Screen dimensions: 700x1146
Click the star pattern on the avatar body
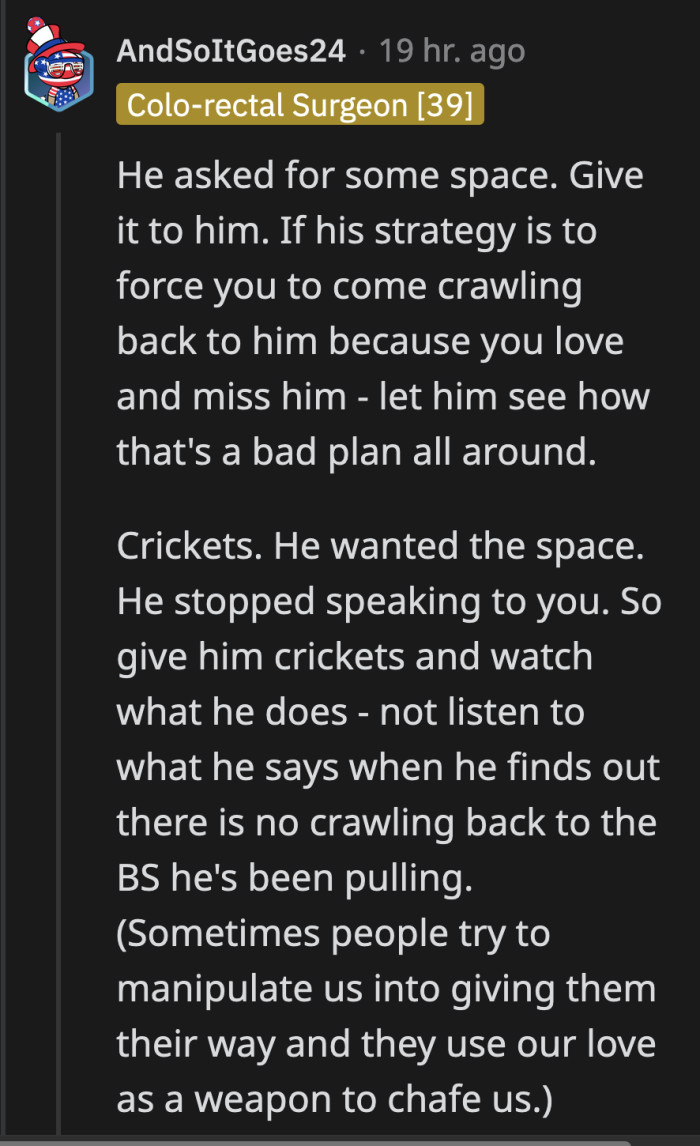(x=65, y=97)
